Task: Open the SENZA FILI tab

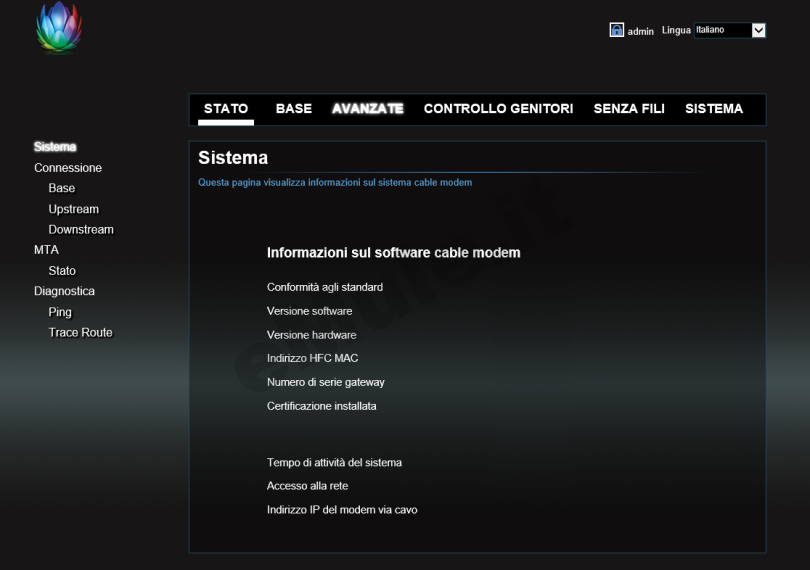Action: 629,109
